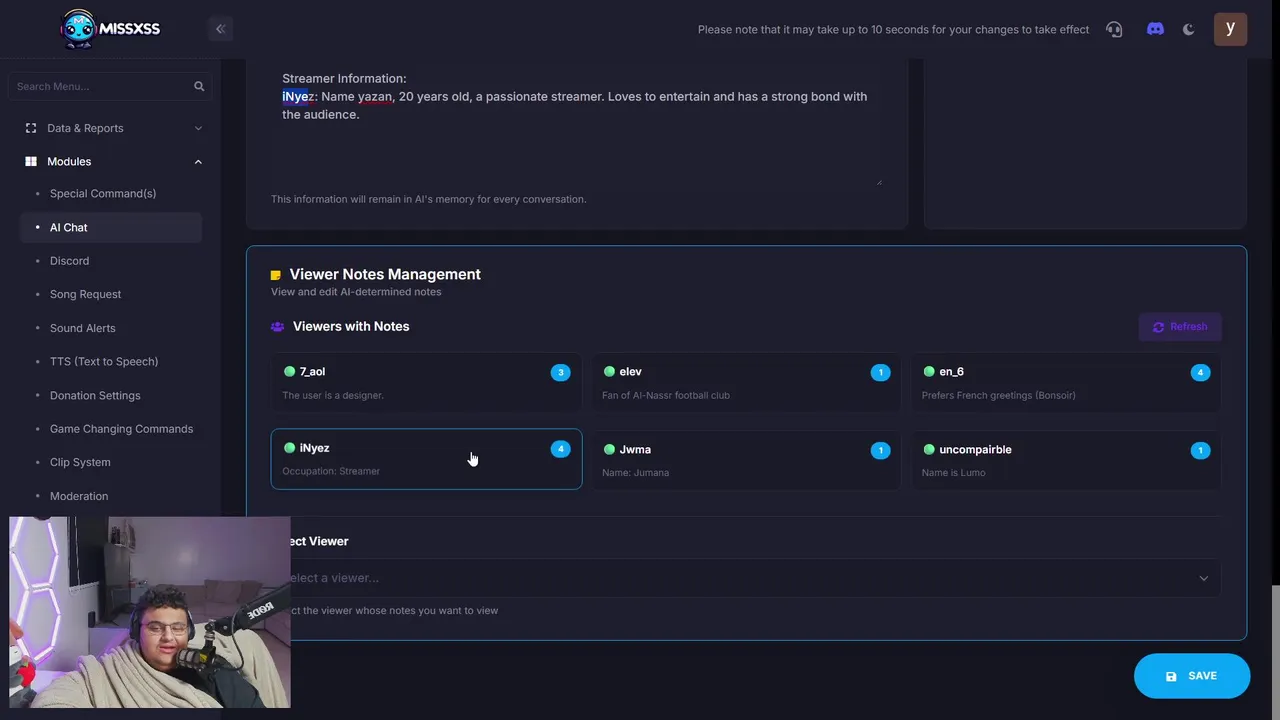1280x720 pixels.
Task: Click the Data & Reports icon
Action: tap(31, 128)
